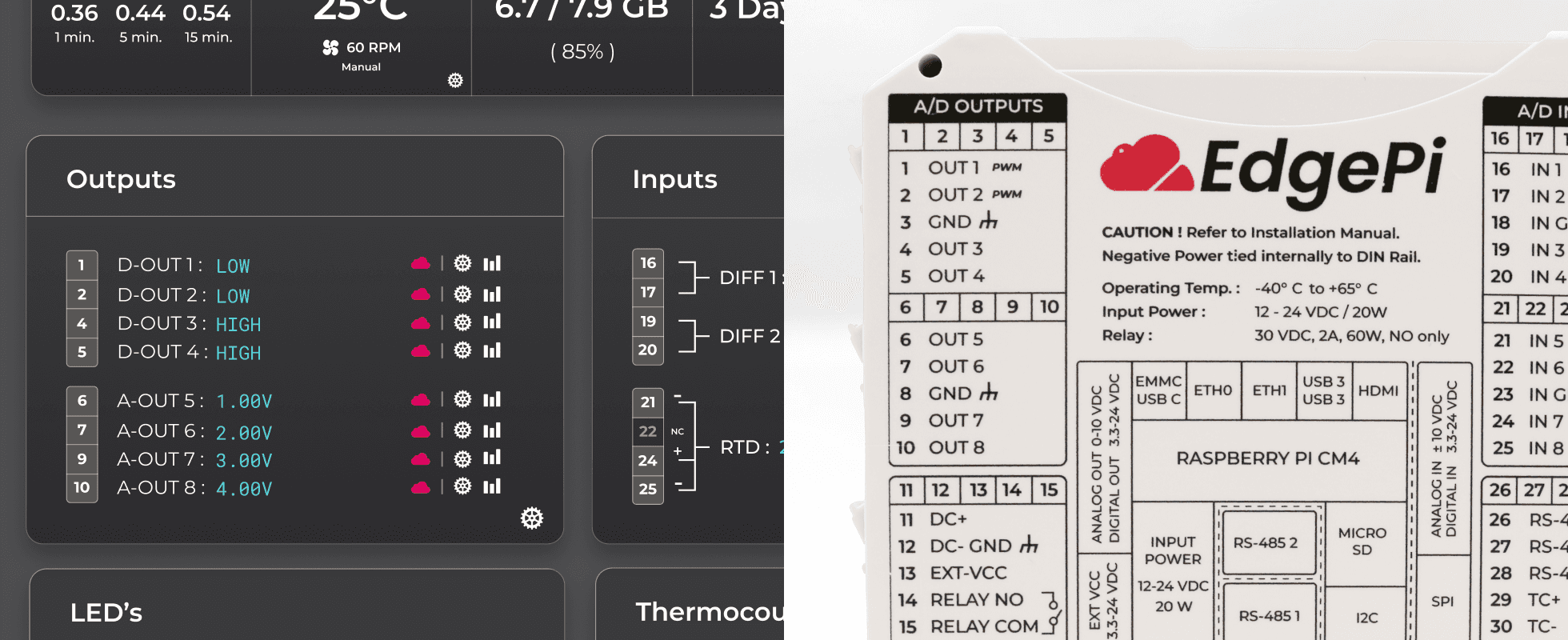This screenshot has width=1568, height=640.
Task: Edit A-OUT 8 value 4.00V
Action: coord(244,489)
